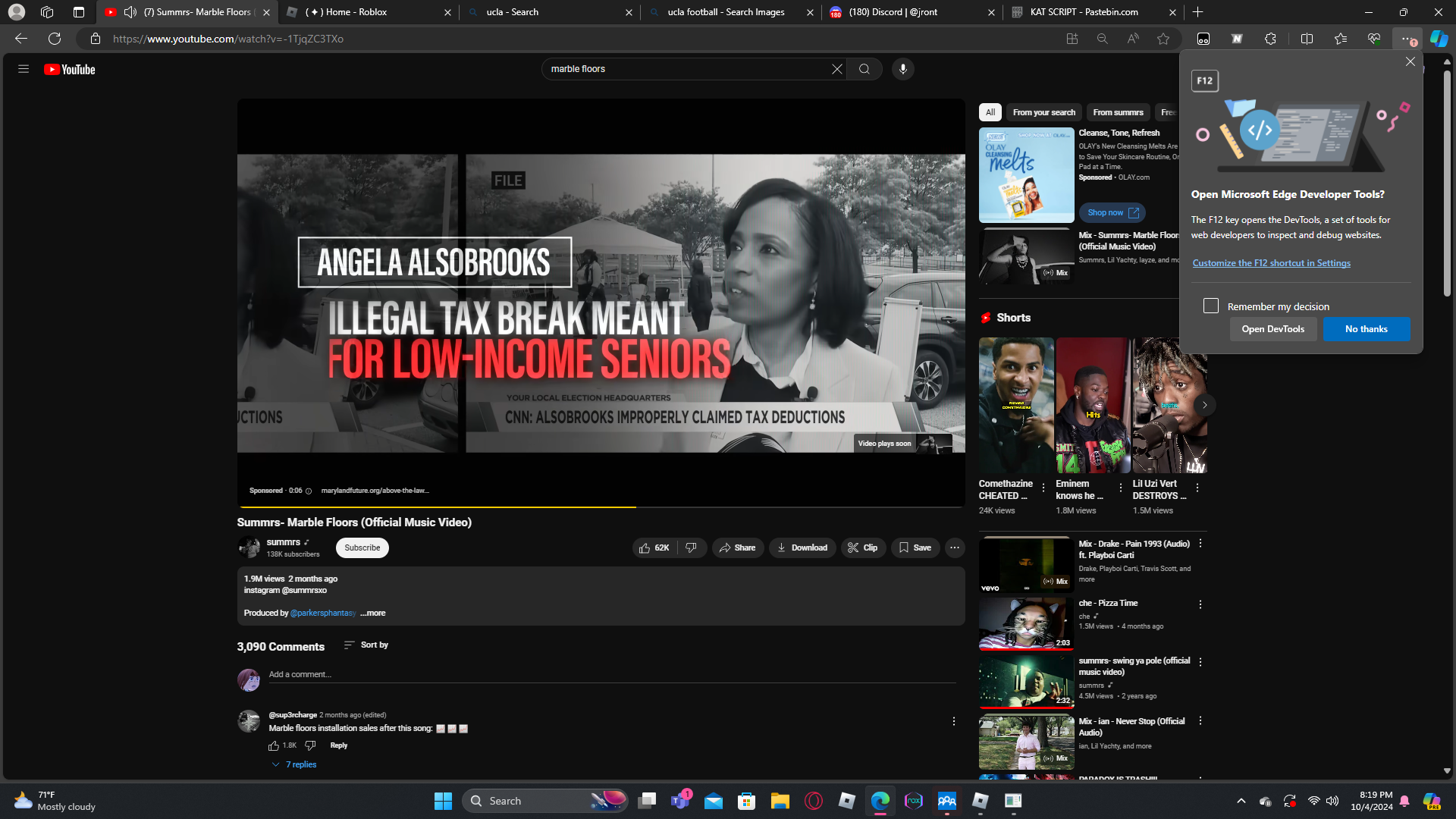
Task: Like the @sup3rcharge comment
Action: point(274,745)
